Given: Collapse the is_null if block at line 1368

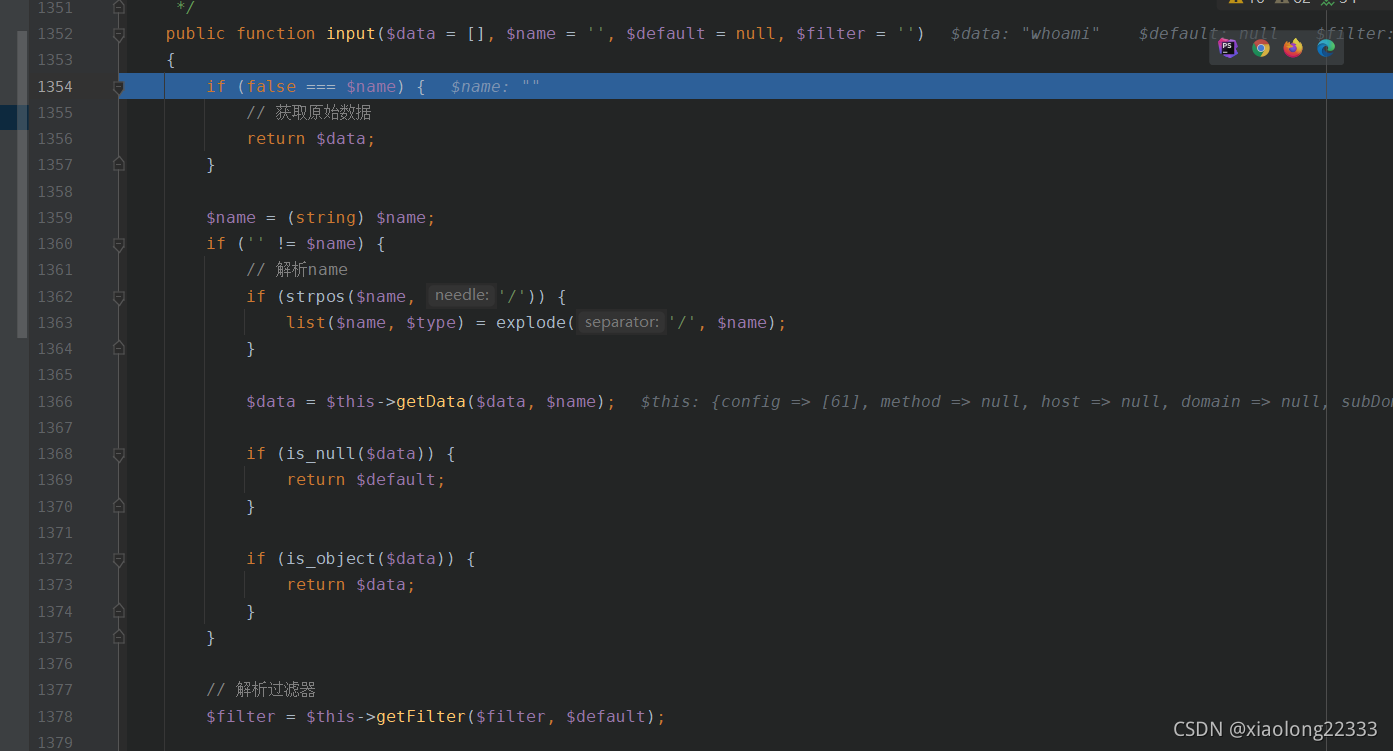Looking at the screenshot, I should (x=119, y=454).
